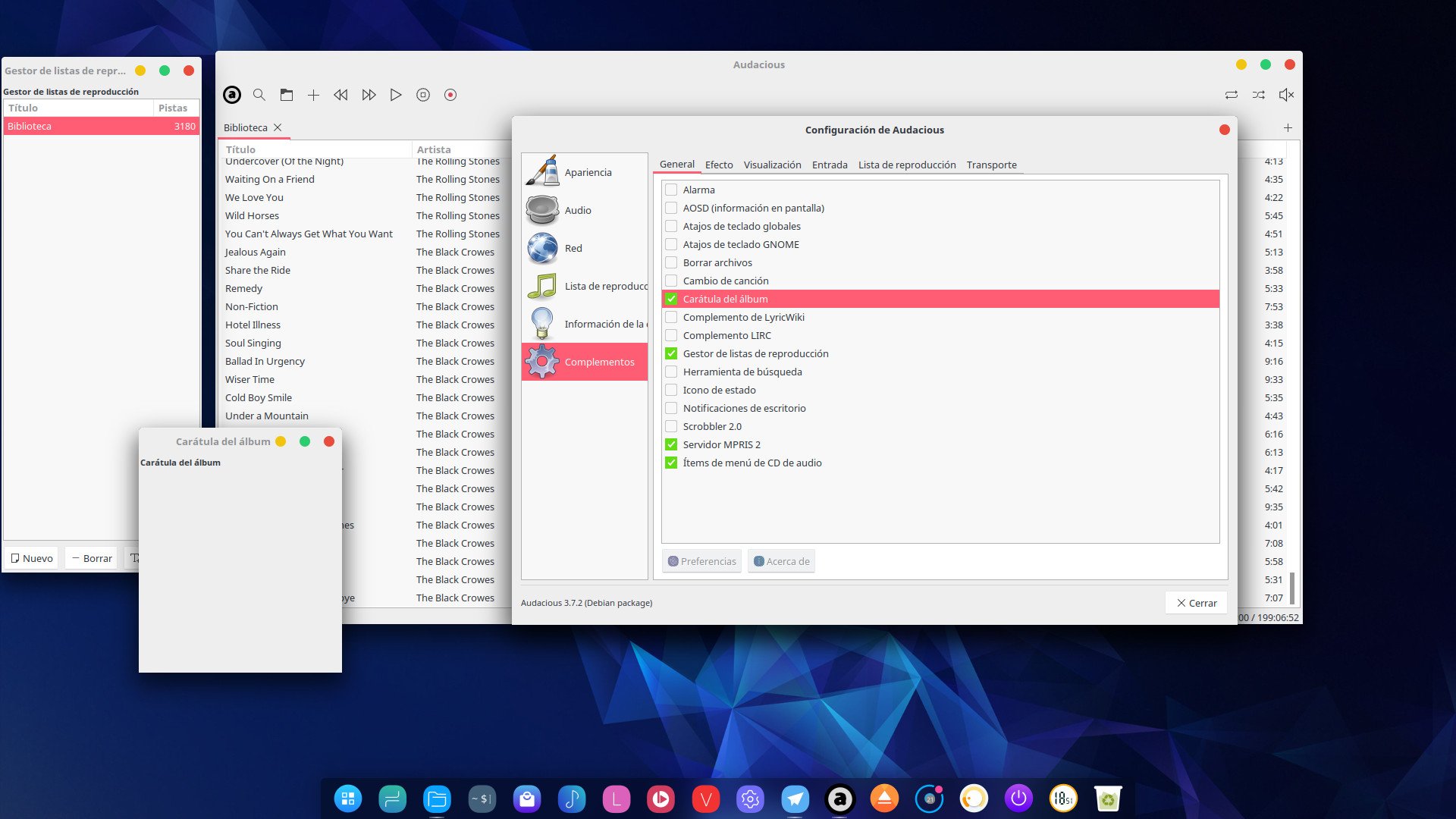
Task: Toggle repeat mode icon
Action: tap(1232, 95)
